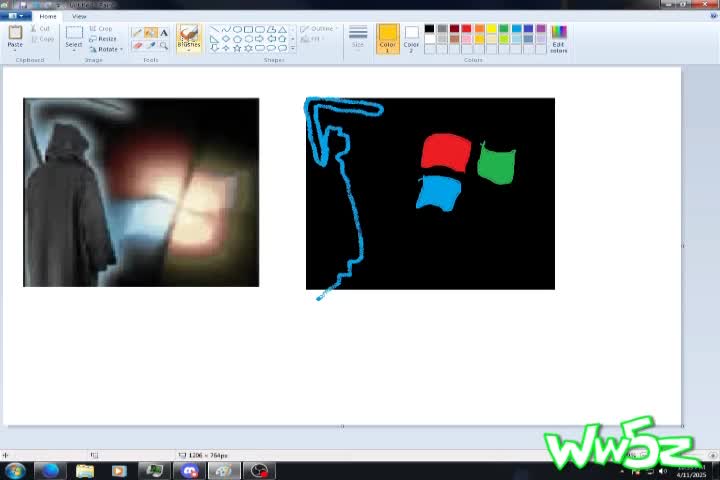This screenshot has height=480, width=720.
Task: Choose the Curve shape
Action: pos(226,29)
